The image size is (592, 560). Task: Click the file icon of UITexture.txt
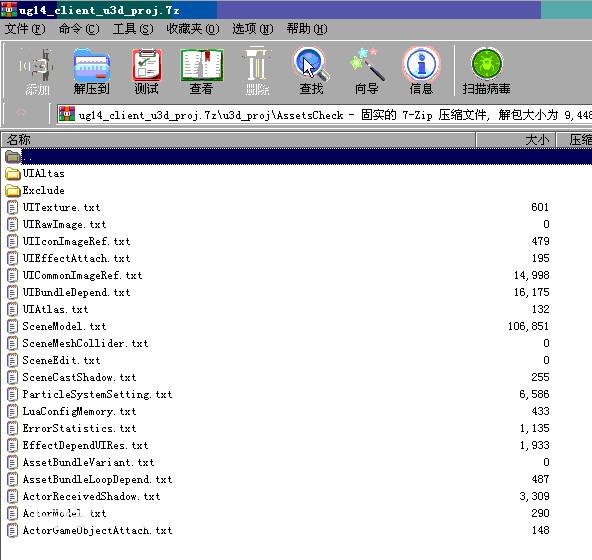12,207
